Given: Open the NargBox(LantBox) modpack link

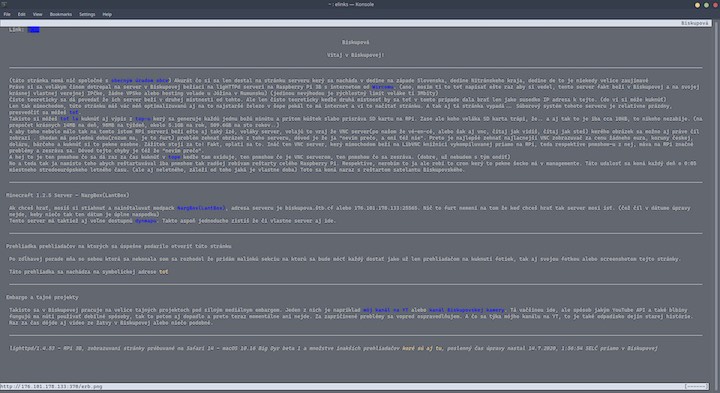Looking at the screenshot, I should (x=201, y=208).
